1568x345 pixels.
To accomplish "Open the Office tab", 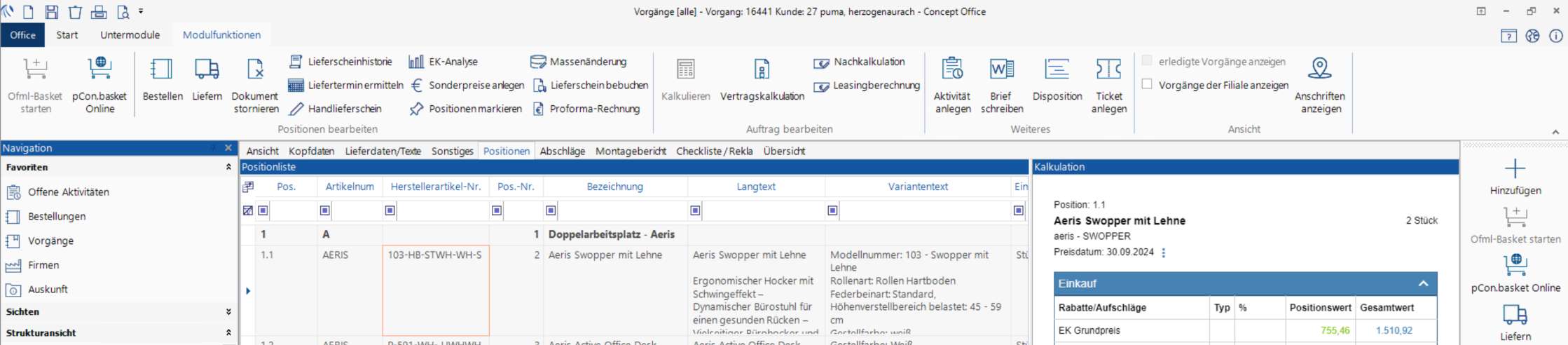I will (x=22, y=35).
